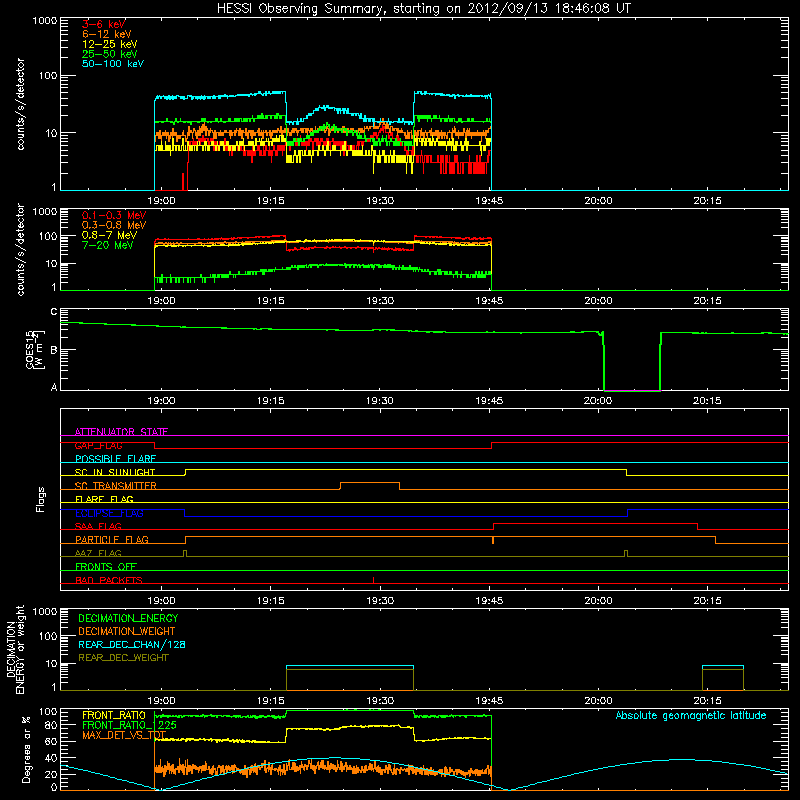
Task: Click the second REAR_DEC_CHAN decimation block
Action: [x=723, y=666]
